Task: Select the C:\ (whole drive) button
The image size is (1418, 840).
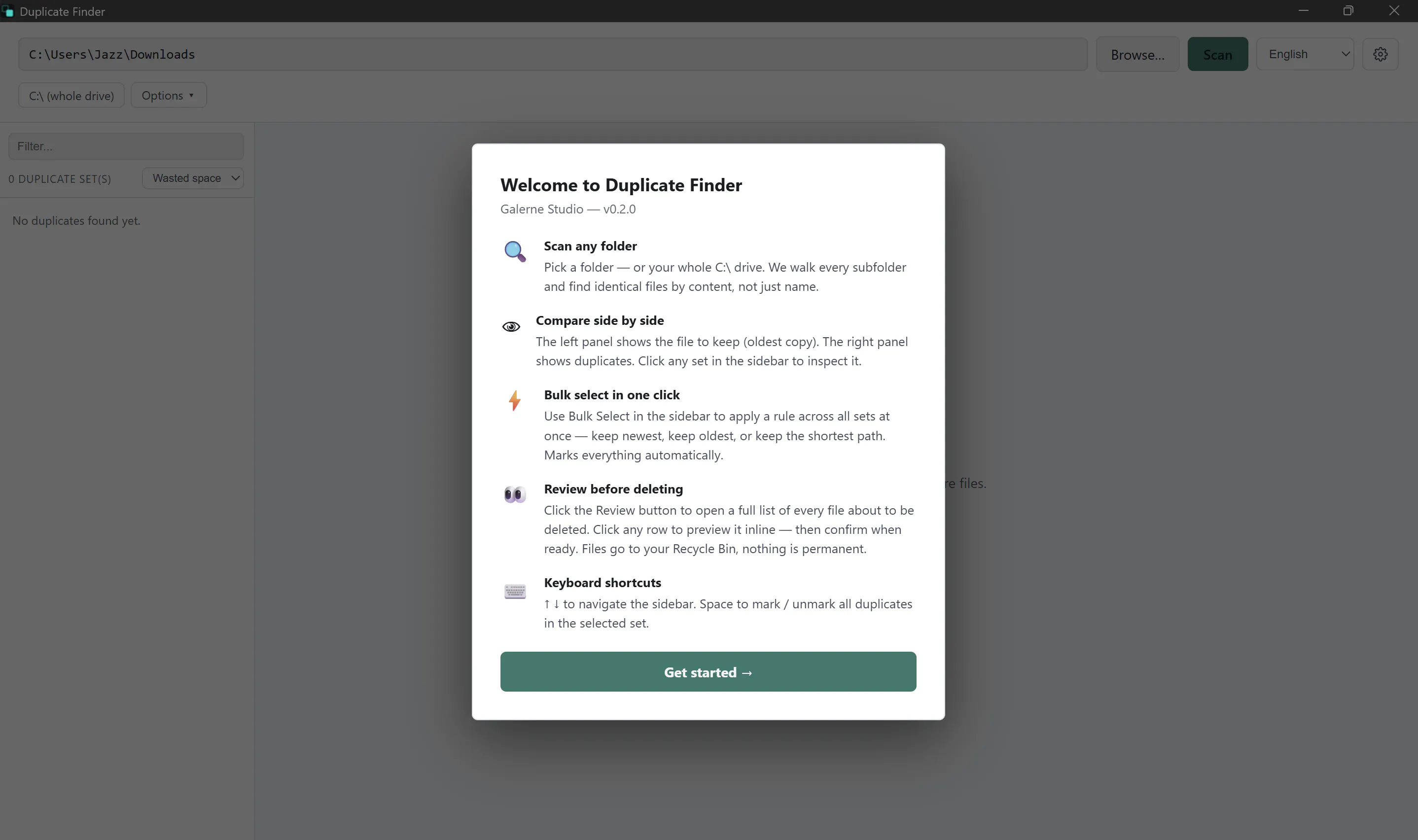Action: 71,95
